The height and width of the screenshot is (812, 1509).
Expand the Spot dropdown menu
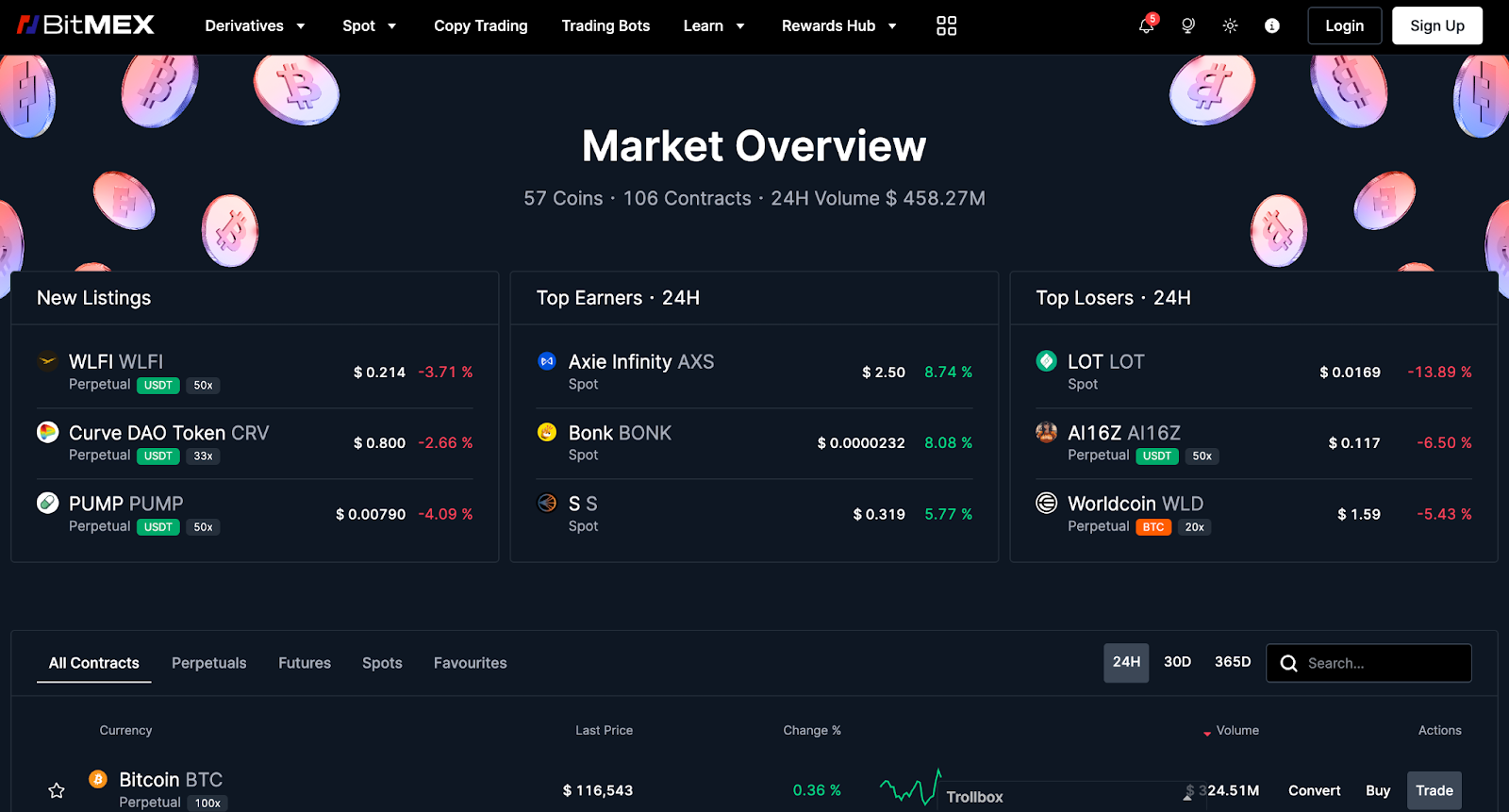[369, 25]
